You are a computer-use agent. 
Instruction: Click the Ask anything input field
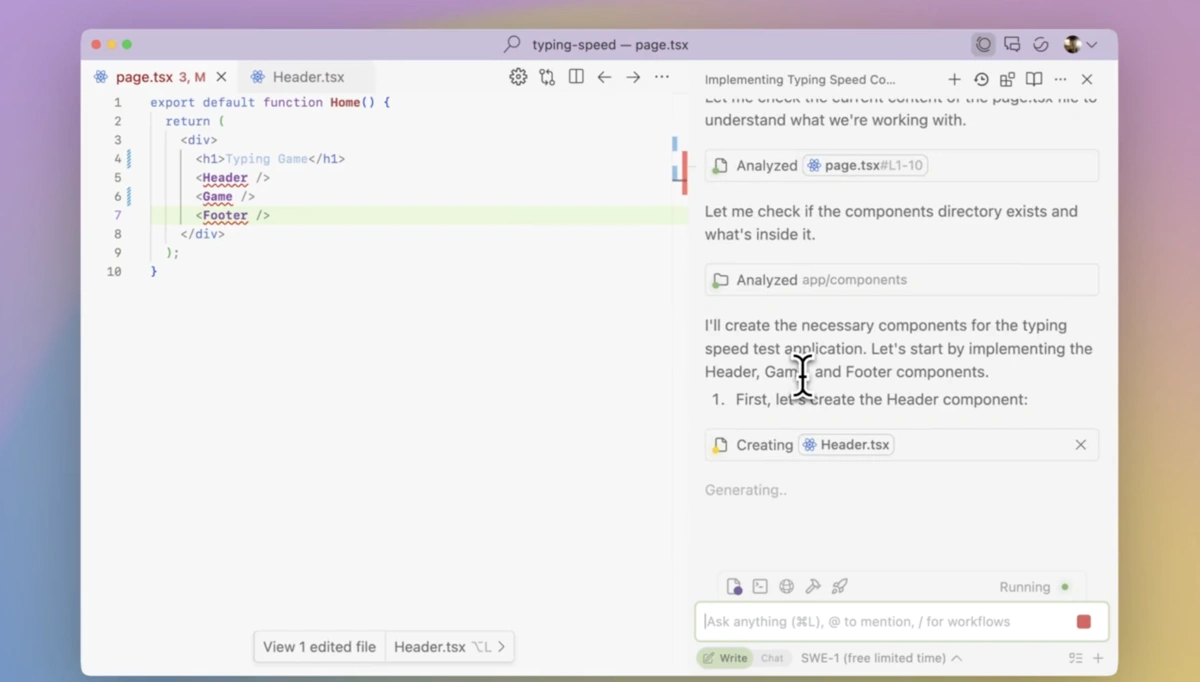[880, 621]
